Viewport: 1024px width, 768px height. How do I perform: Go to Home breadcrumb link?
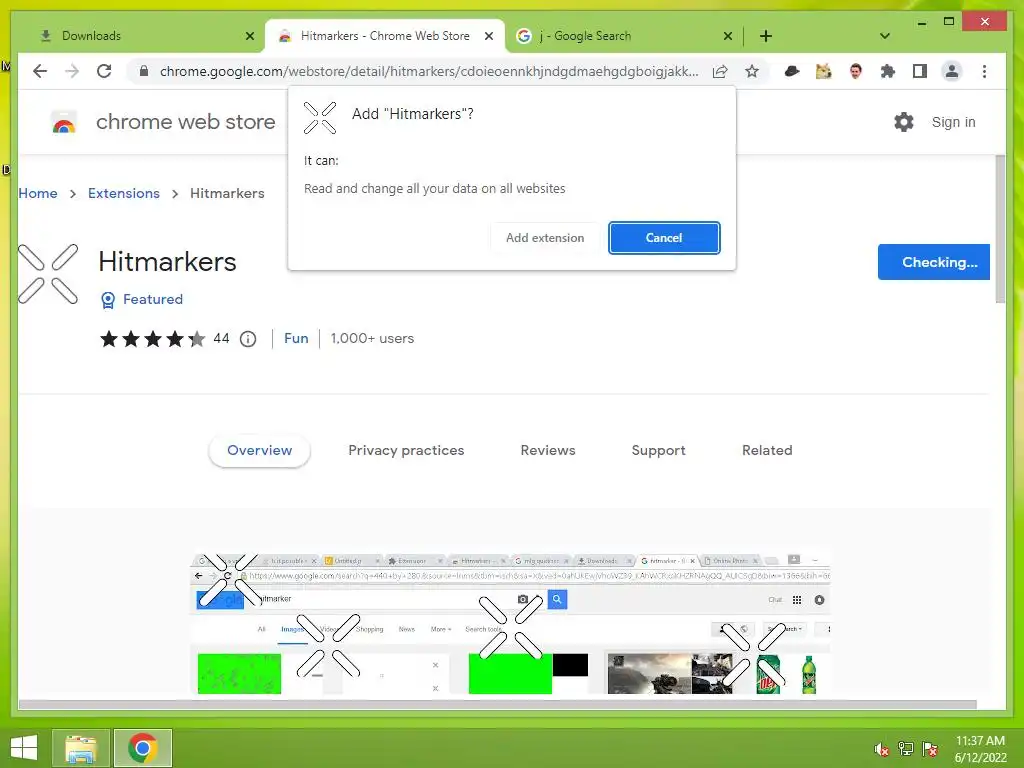tap(38, 193)
